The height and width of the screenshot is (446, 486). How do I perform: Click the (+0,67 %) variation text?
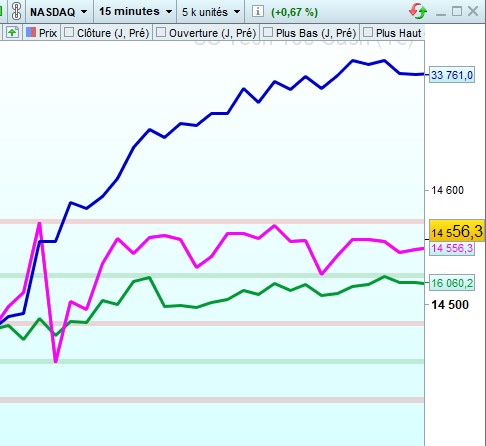point(294,12)
